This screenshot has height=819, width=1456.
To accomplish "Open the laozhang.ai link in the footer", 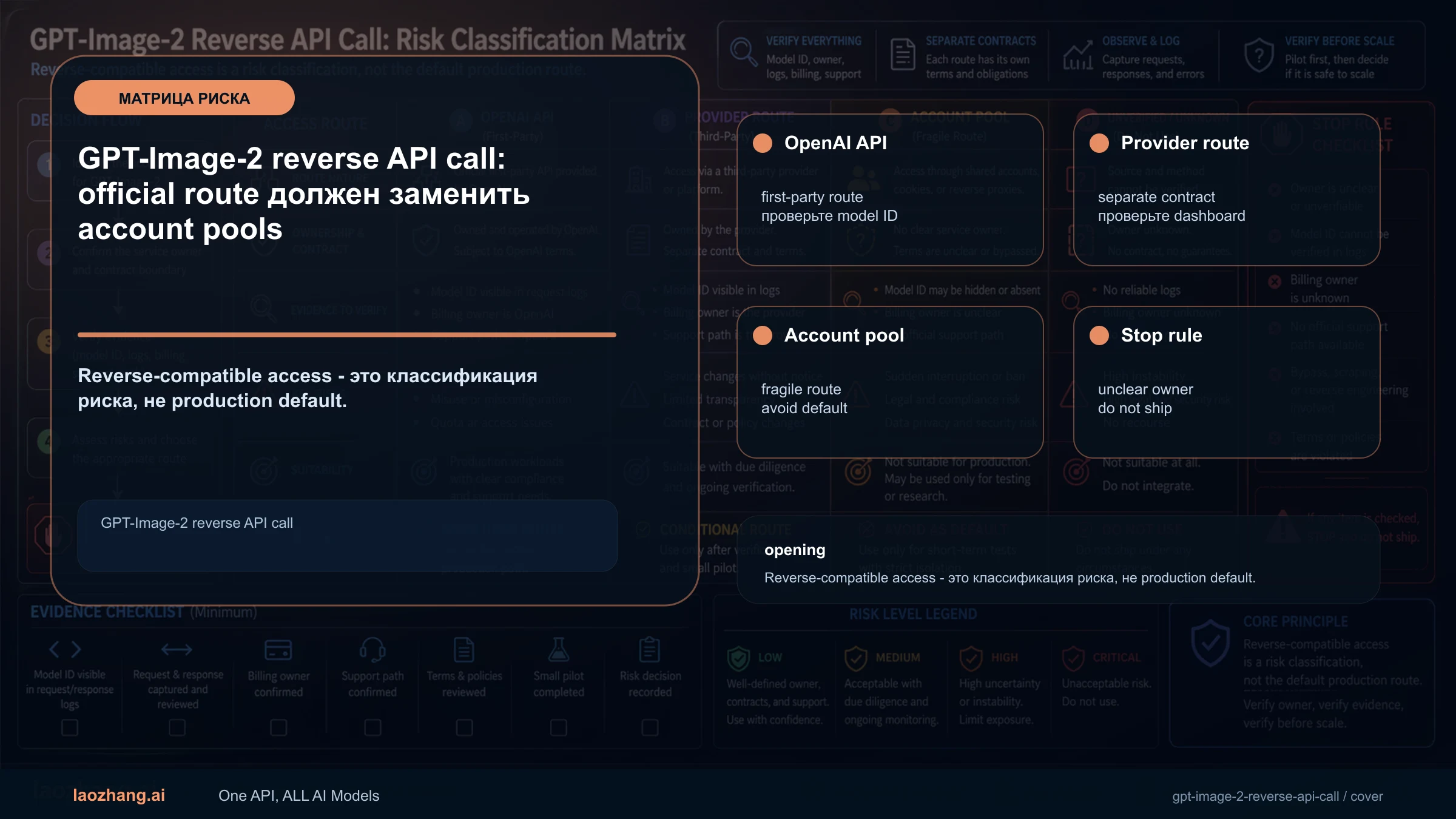I will tap(119, 795).
